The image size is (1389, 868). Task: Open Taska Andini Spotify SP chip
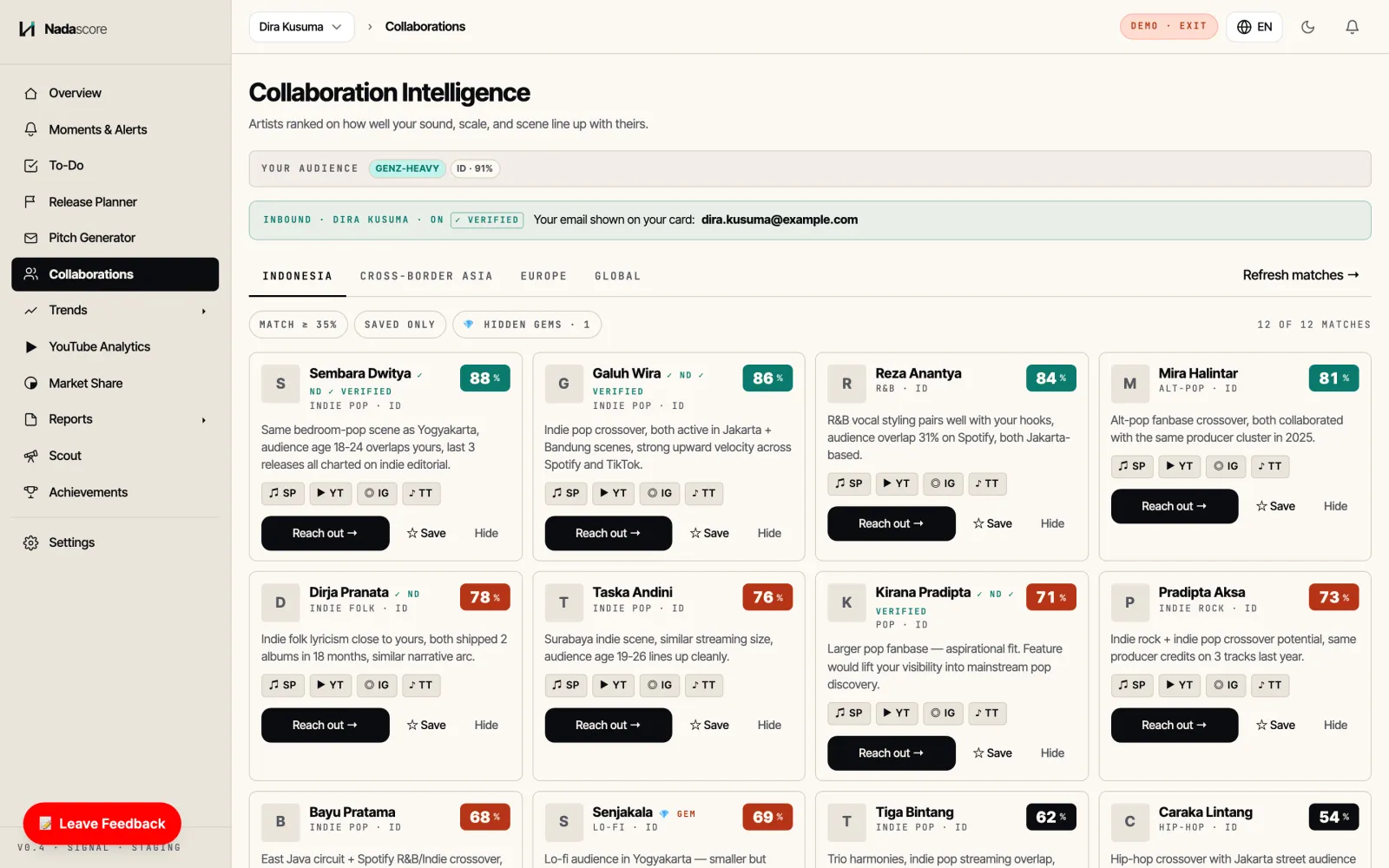point(566,685)
